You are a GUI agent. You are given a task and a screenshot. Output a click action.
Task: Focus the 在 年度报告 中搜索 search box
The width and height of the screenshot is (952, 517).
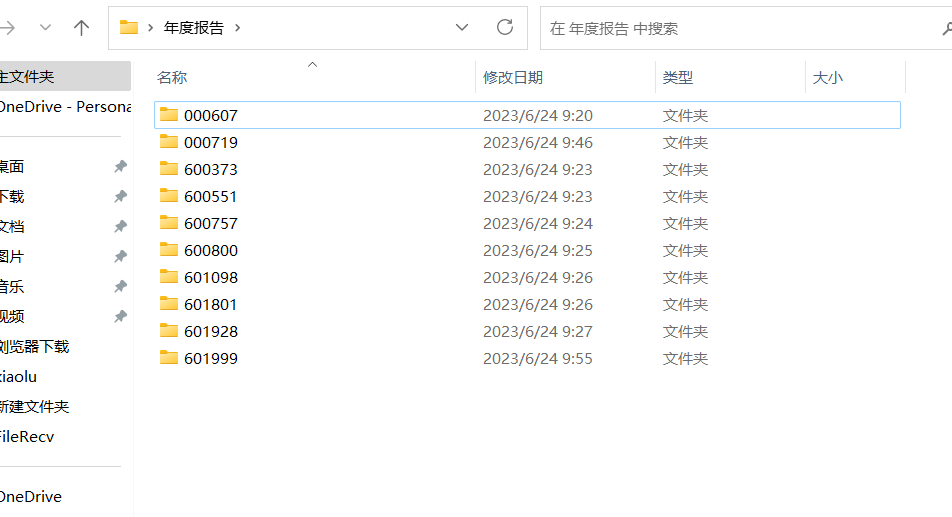coord(746,28)
